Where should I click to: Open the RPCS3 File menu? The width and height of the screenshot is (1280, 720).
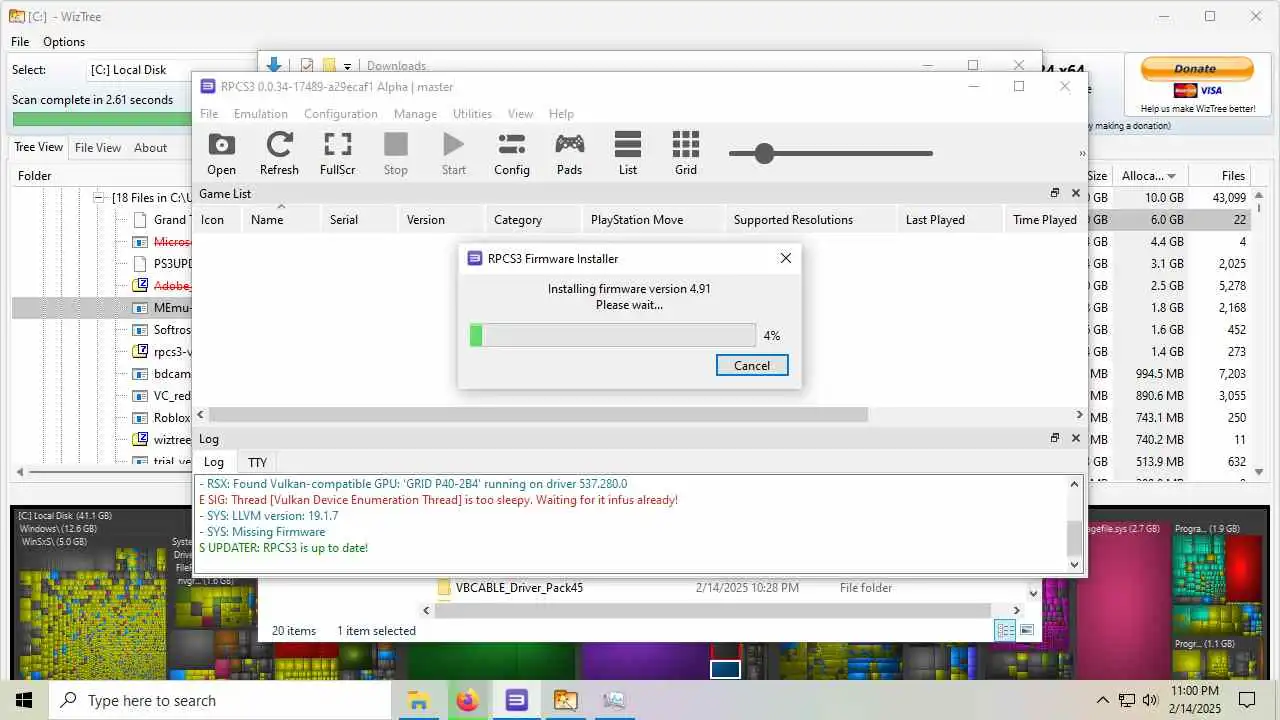[209, 113]
